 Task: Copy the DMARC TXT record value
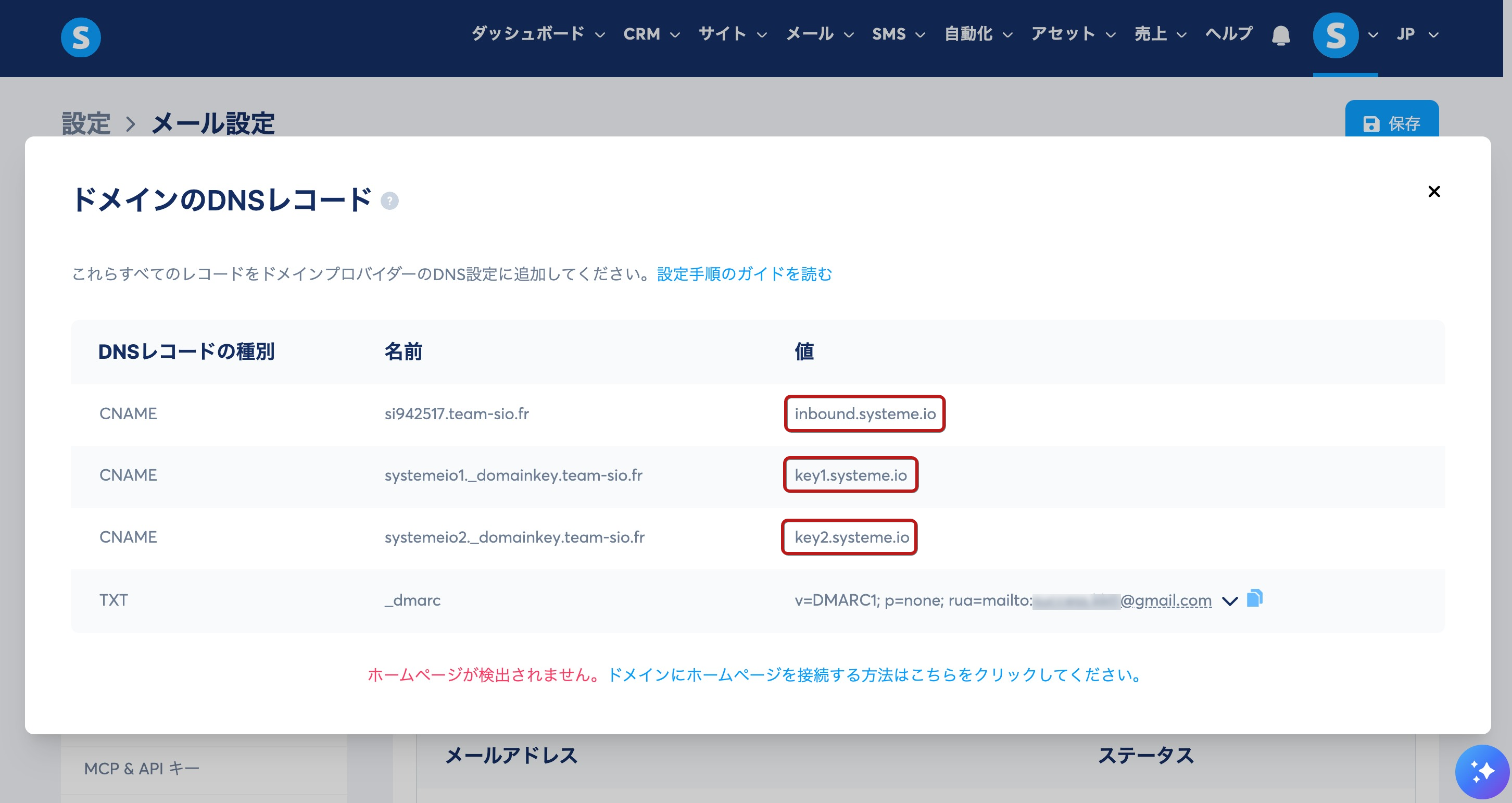1254,598
